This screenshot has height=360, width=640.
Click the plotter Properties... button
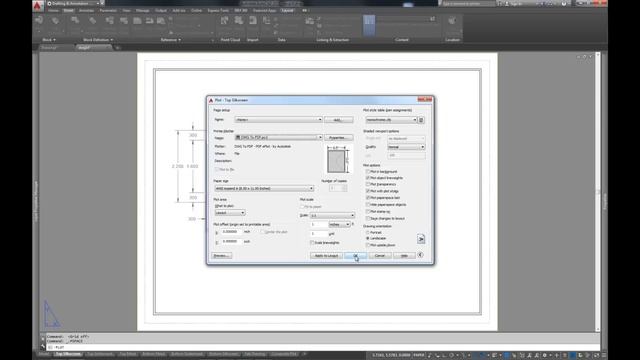click(x=338, y=138)
